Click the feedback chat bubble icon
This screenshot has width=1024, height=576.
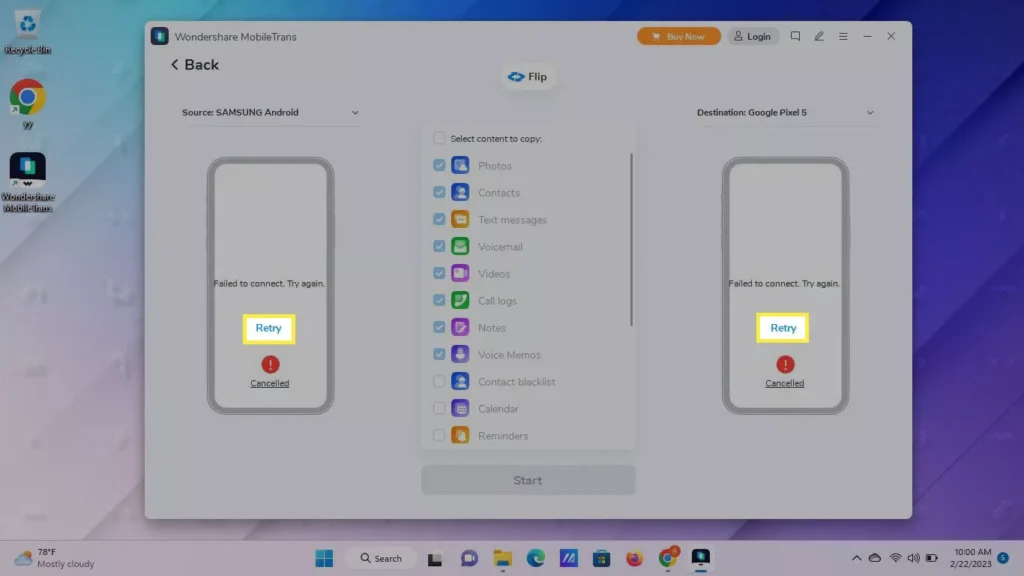(795, 36)
